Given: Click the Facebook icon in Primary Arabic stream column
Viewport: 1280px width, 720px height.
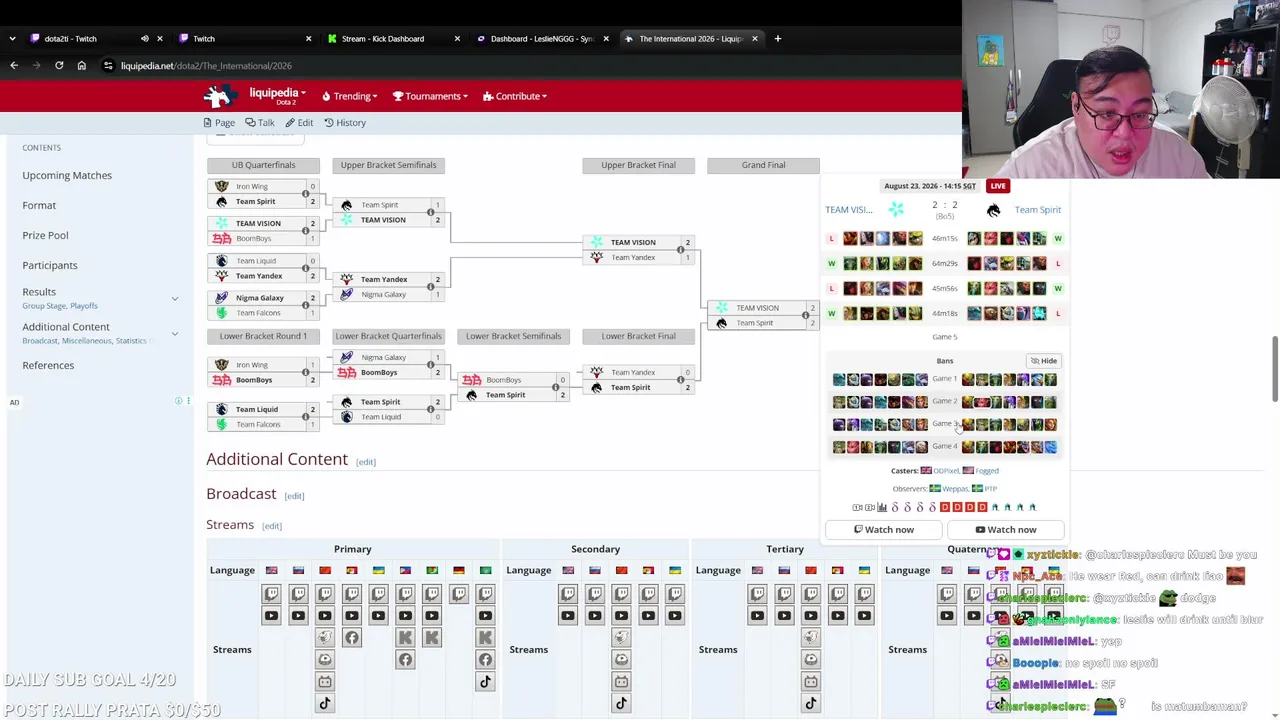Looking at the screenshot, I should [485, 660].
